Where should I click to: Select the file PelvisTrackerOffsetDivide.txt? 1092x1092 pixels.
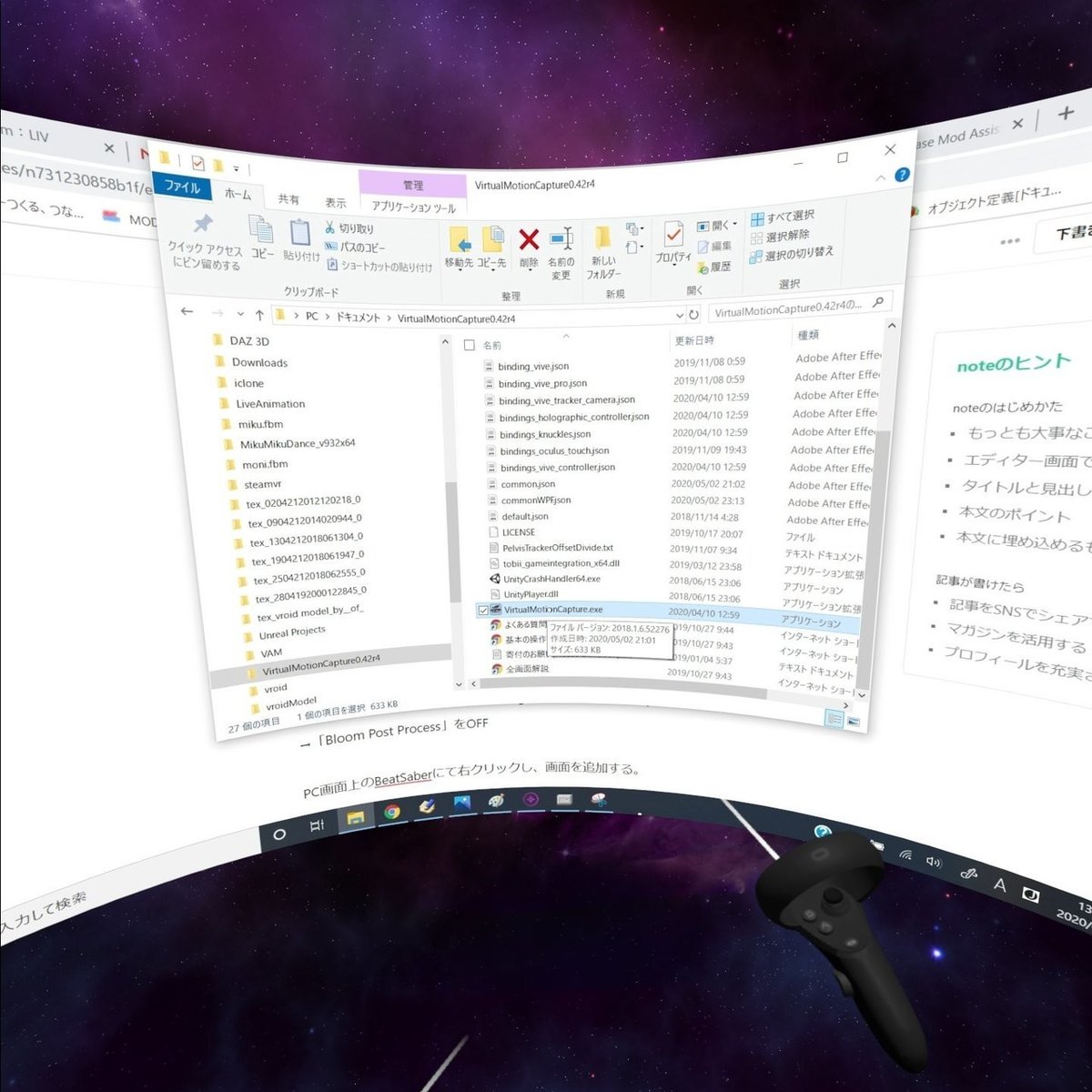tap(558, 549)
